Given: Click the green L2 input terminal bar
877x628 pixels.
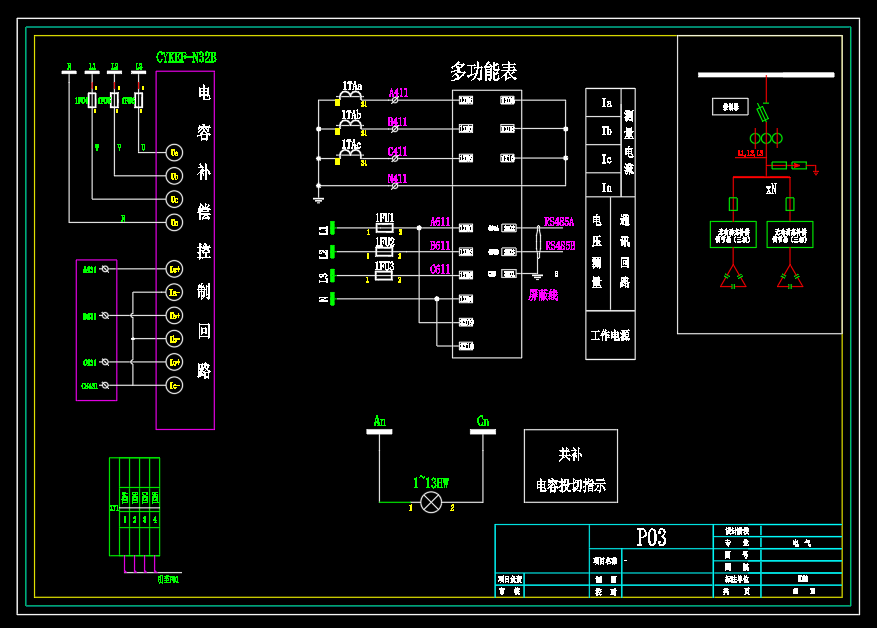Looking at the screenshot, I should pyautogui.click(x=332, y=252).
